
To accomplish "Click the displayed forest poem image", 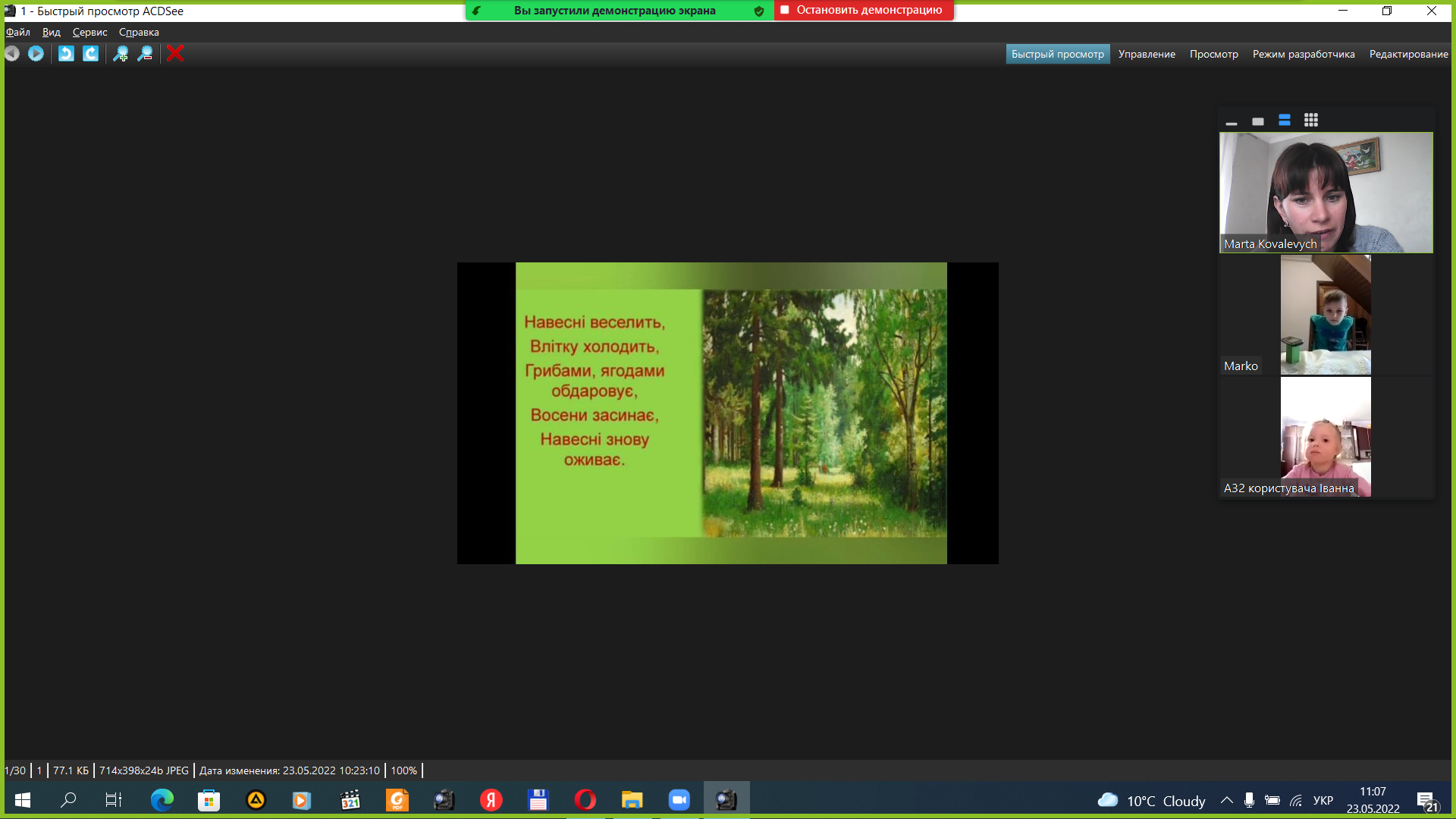I will (x=728, y=413).
